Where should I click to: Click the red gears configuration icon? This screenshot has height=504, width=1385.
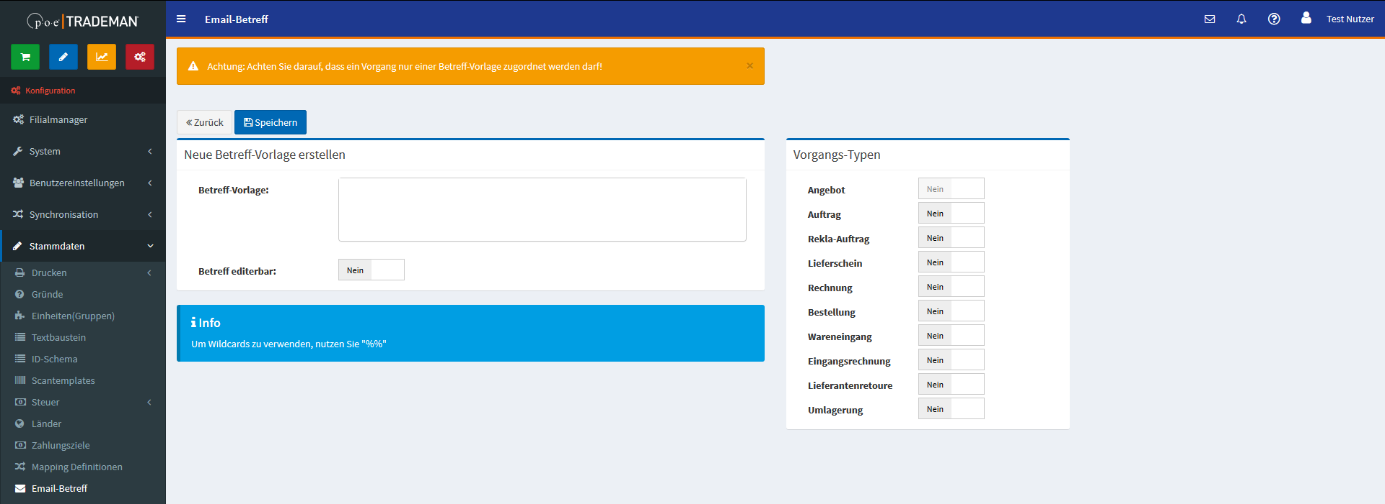[140, 57]
